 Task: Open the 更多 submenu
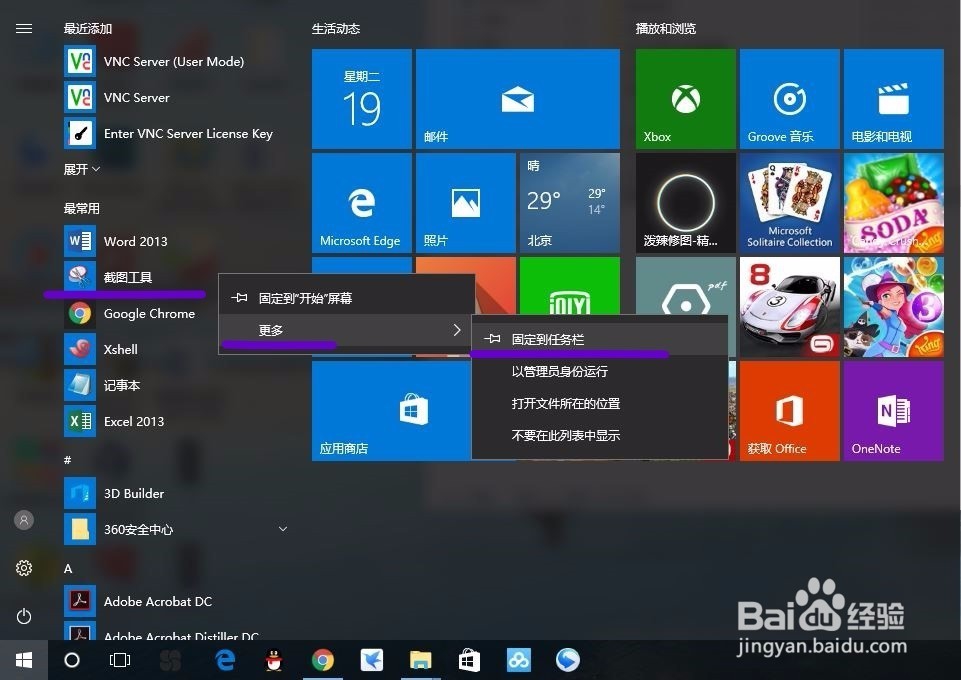[346, 330]
